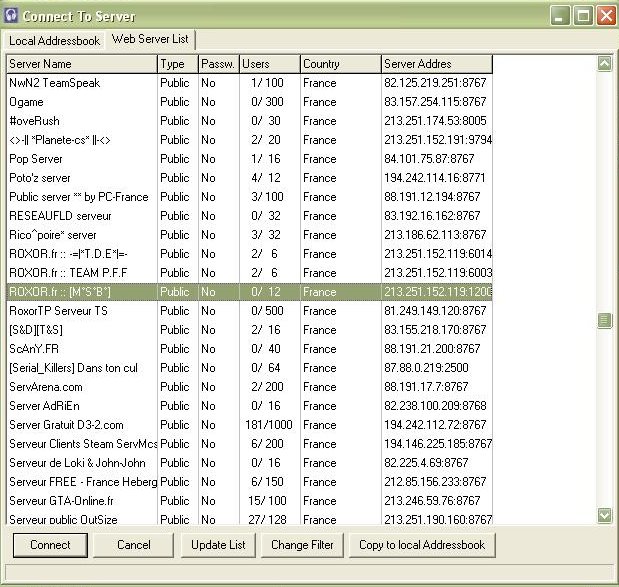Screen dimensions: 619x587
Task: Sort by Server Name column header
Action: tap(82, 64)
